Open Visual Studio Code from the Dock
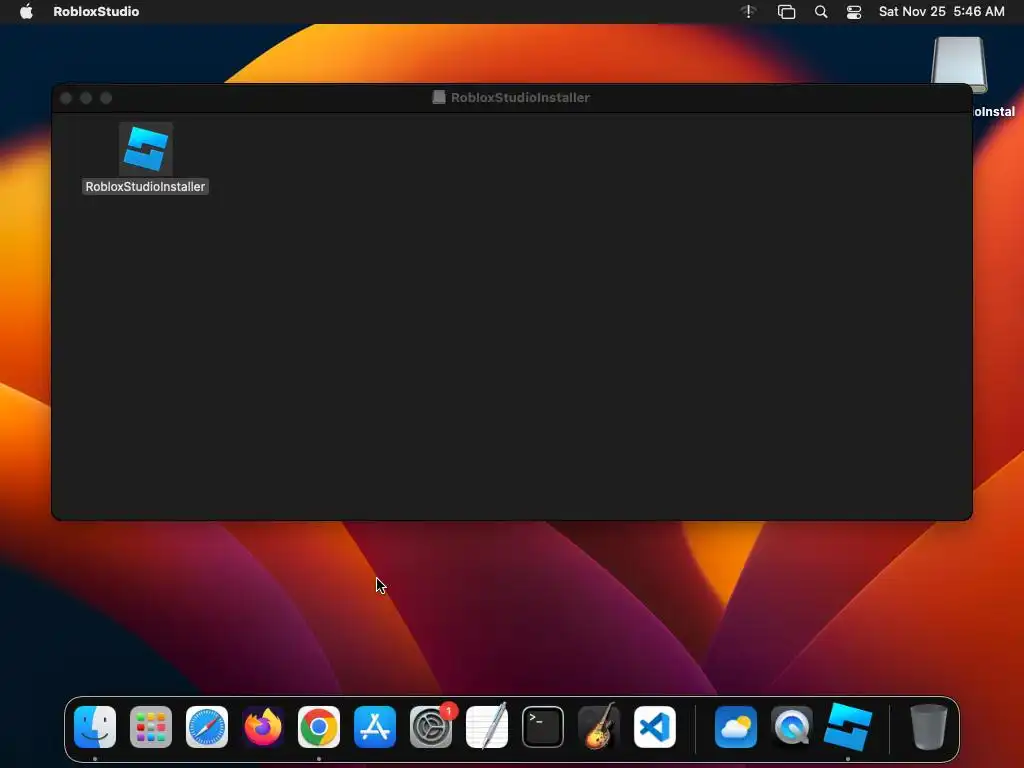Screen dimensions: 1024x768 [x=655, y=727]
